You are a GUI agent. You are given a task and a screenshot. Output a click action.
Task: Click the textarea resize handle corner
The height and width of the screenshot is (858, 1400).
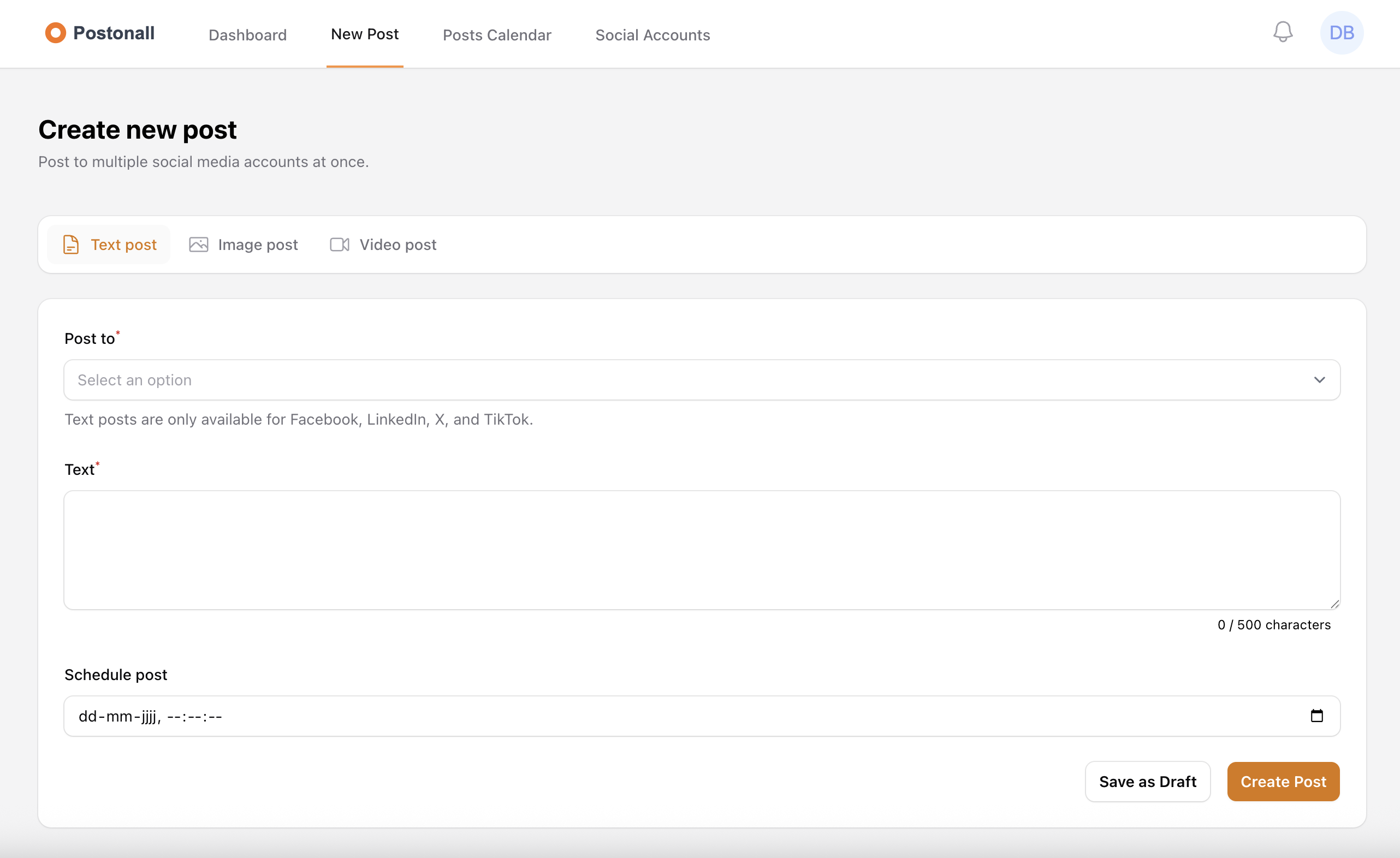1334,604
